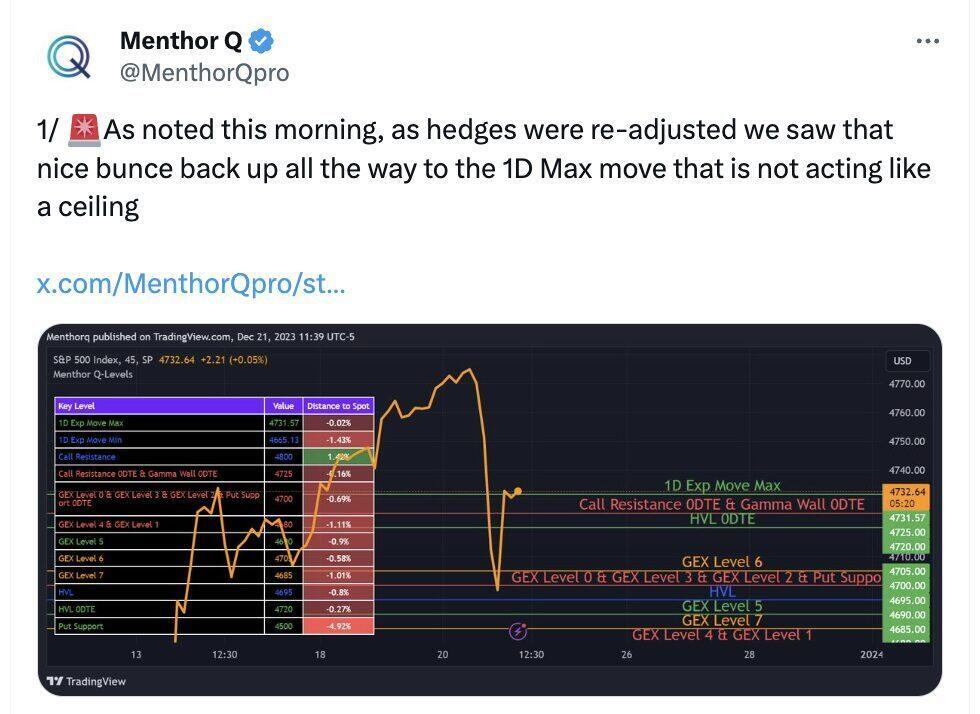Click the blue verified checkmark badge
This screenshot has width=980, height=714.
pos(261,41)
